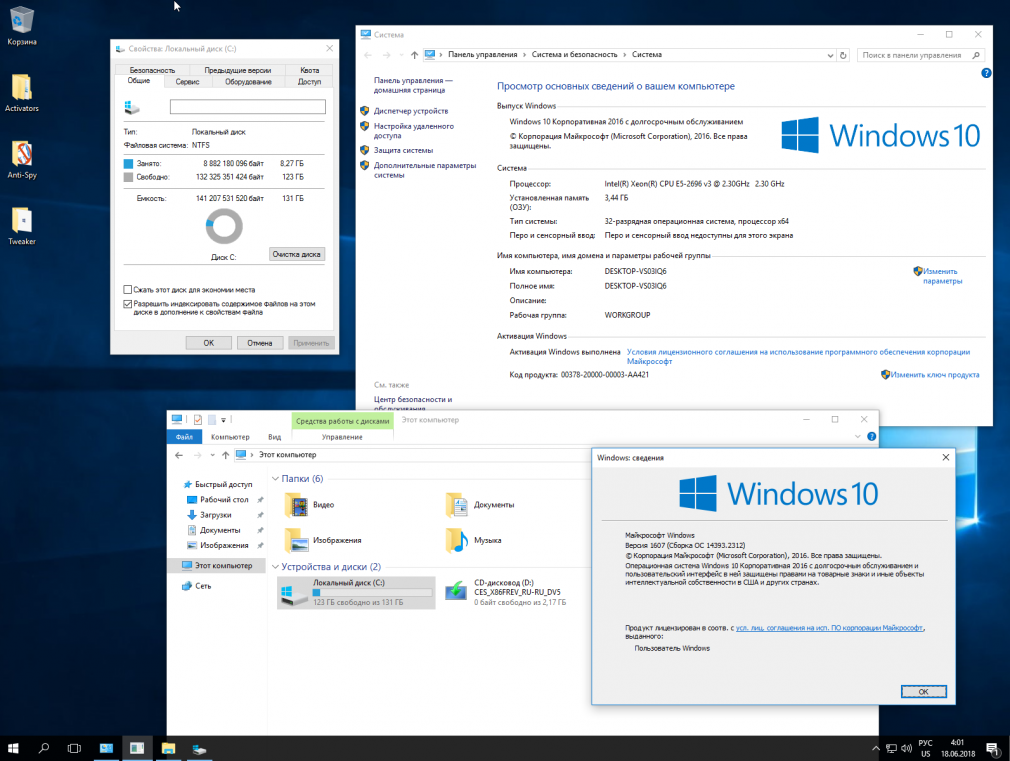Open the Sharing (Доступ) tab
This screenshot has height=761, width=1010.
click(x=309, y=82)
